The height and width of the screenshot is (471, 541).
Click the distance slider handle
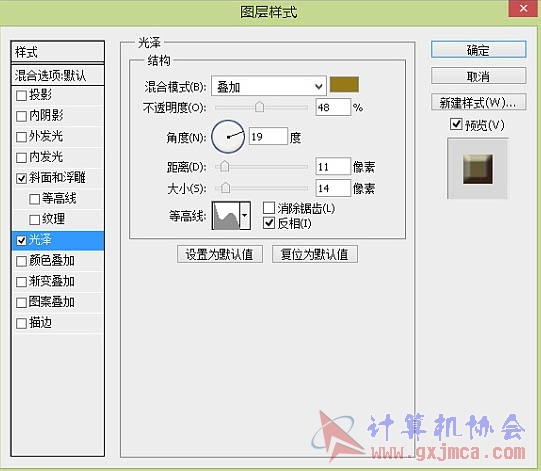(x=225, y=167)
